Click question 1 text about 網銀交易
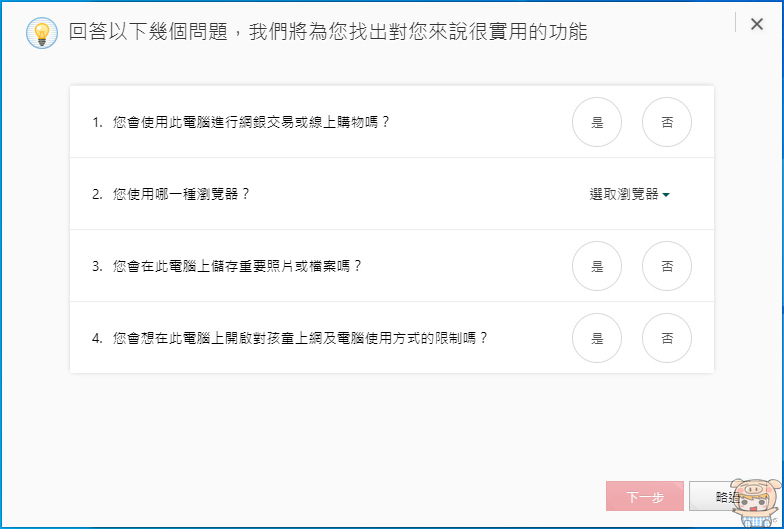Image resolution: width=784 pixels, height=529 pixels. [x=250, y=122]
